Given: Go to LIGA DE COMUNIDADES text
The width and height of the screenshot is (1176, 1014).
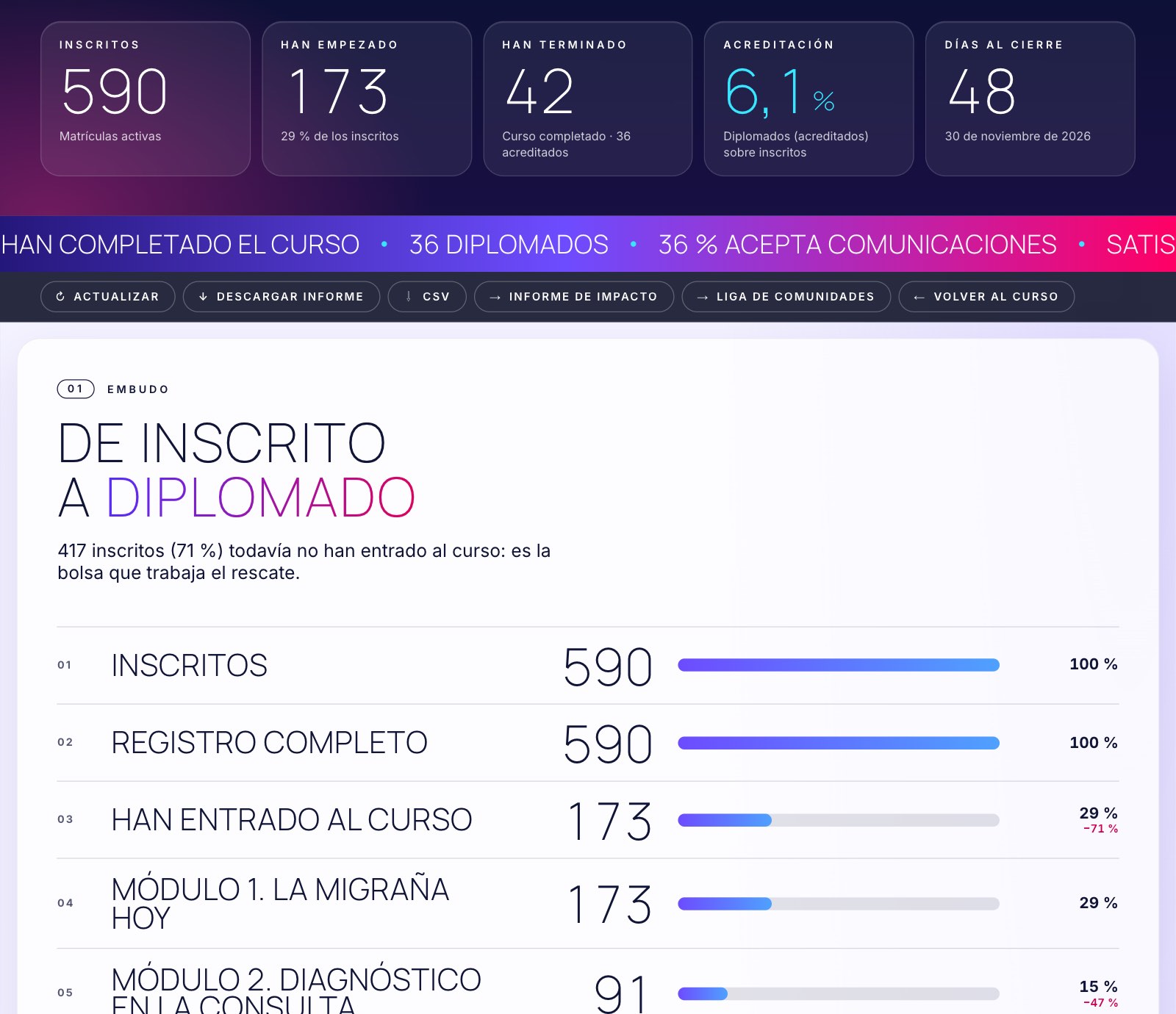Looking at the screenshot, I should (795, 297).
